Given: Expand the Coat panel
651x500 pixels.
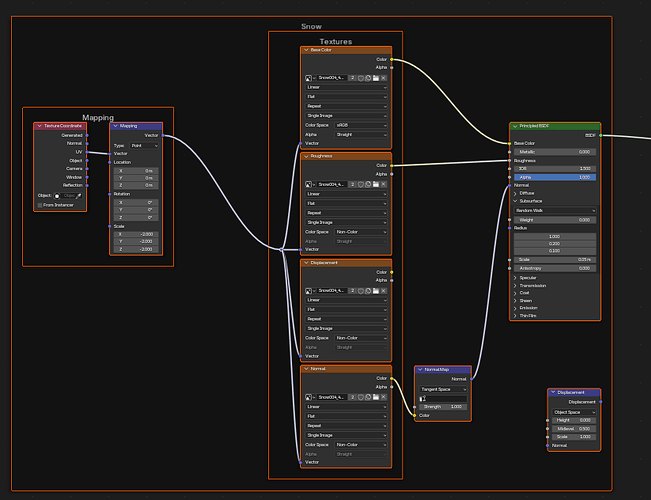Looking at the screenshot, I should click(x=515, y=293).
